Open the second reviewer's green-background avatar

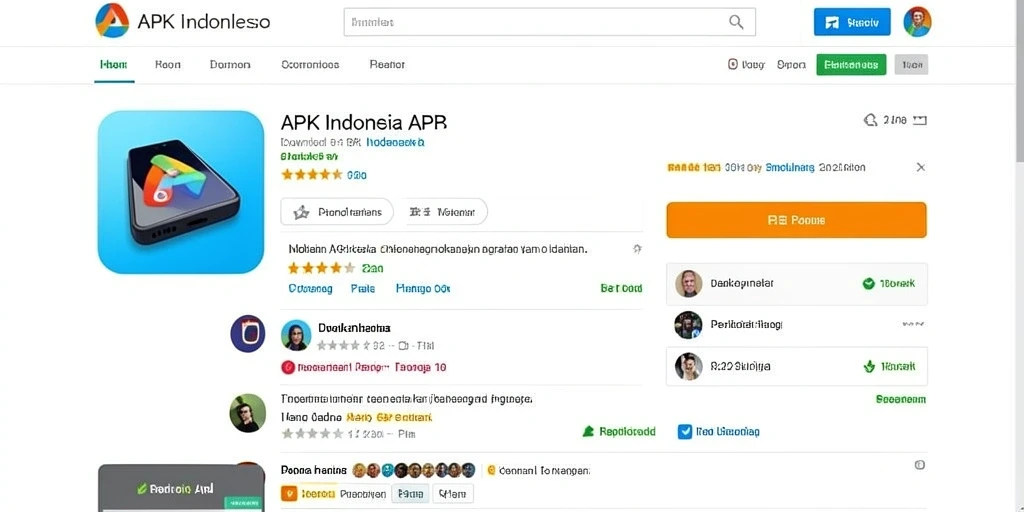point(248,413)
